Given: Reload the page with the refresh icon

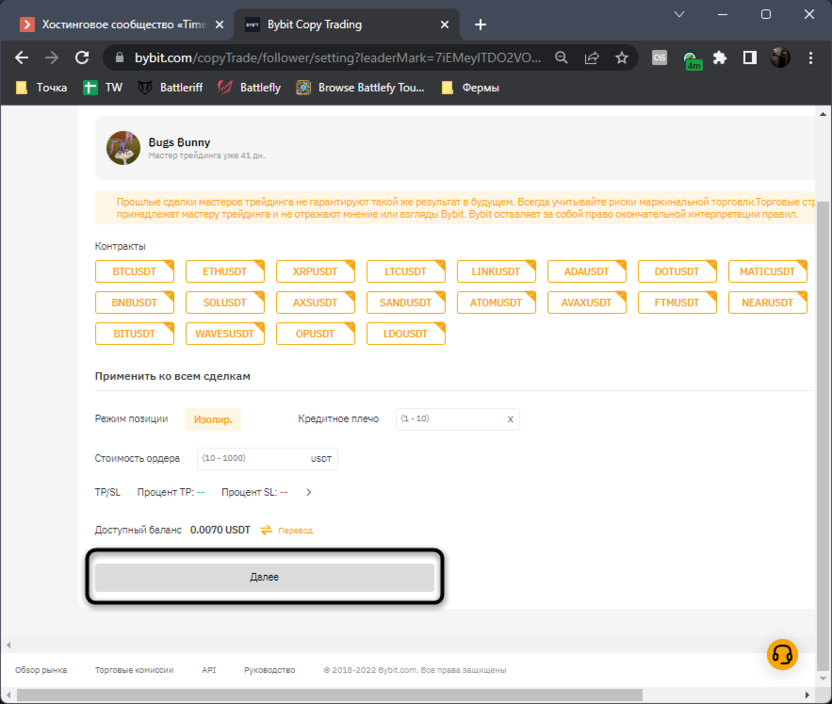Looking at the screenshot, I should pyautogui.click(x=82, y=58).
